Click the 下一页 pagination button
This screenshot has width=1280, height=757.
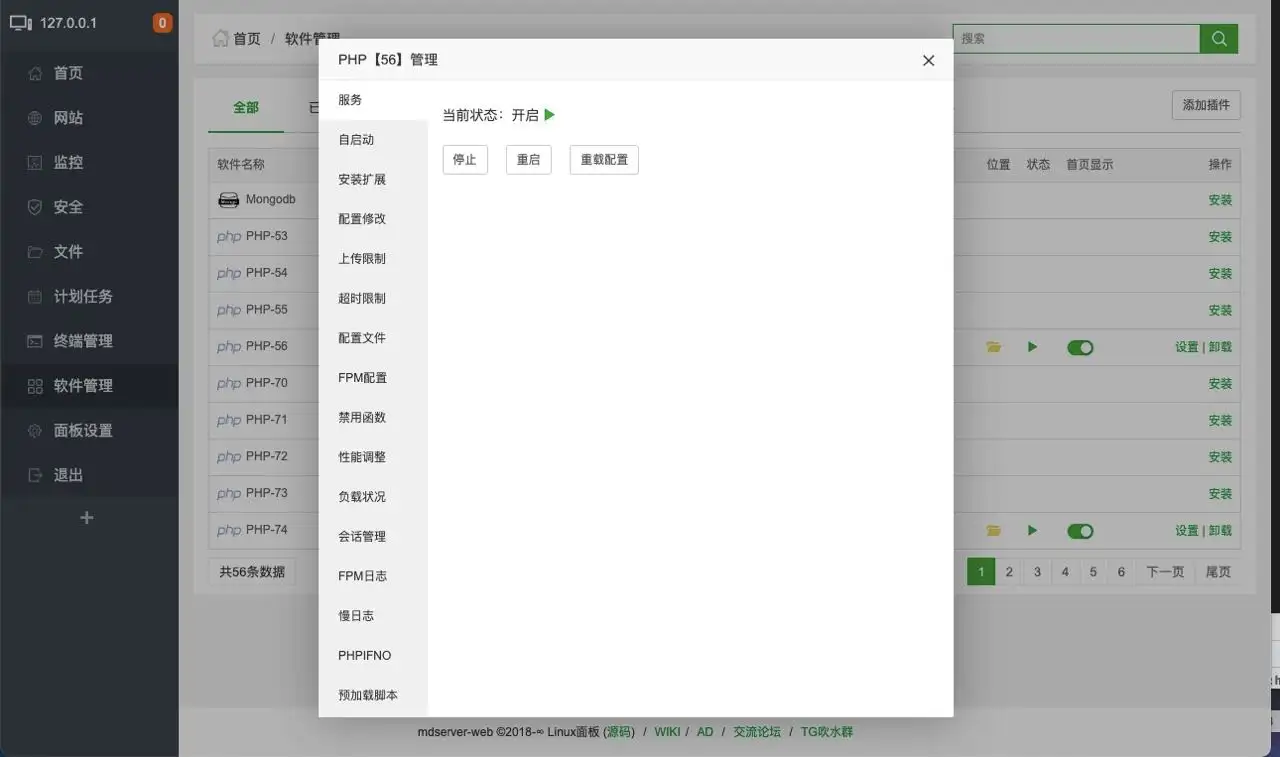(1165, 572)
